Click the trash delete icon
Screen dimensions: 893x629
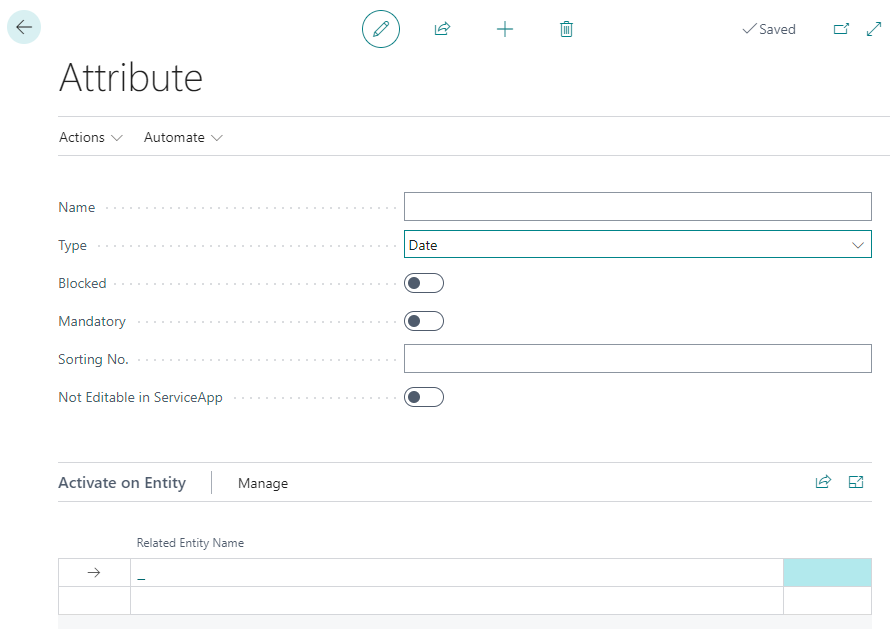[x=566, y=29]
